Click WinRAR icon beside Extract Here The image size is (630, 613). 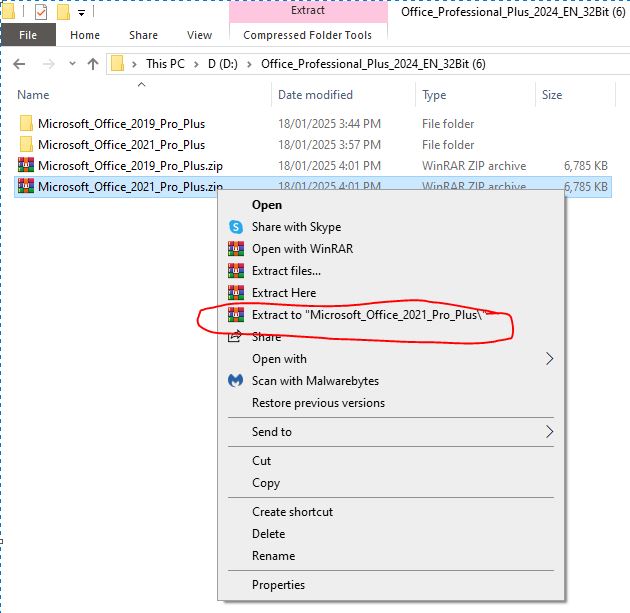236,292
